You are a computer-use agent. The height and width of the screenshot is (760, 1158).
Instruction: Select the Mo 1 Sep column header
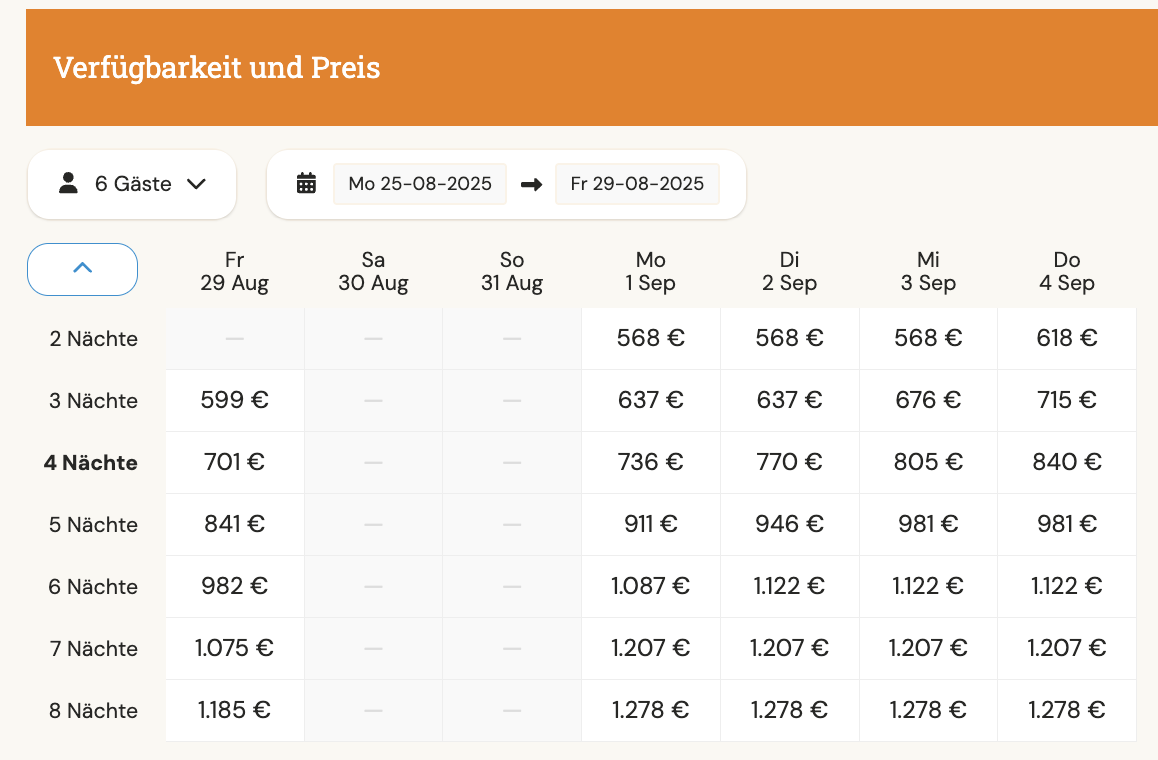pyautogui.click(x=651, y=271)
